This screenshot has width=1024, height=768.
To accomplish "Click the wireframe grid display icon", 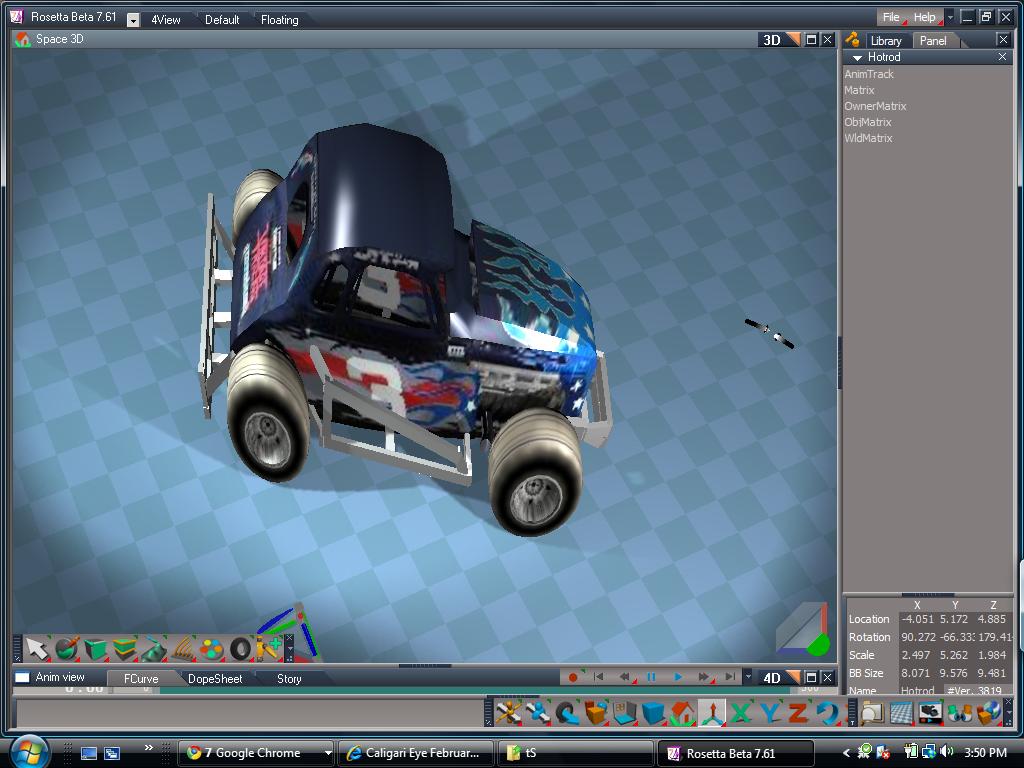I will pyautogui.click(x=901, y=713).
